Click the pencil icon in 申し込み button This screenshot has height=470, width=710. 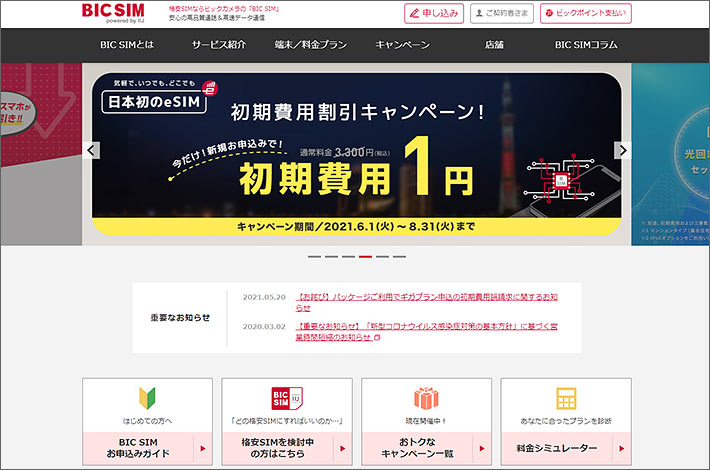(x=414, y=14)
